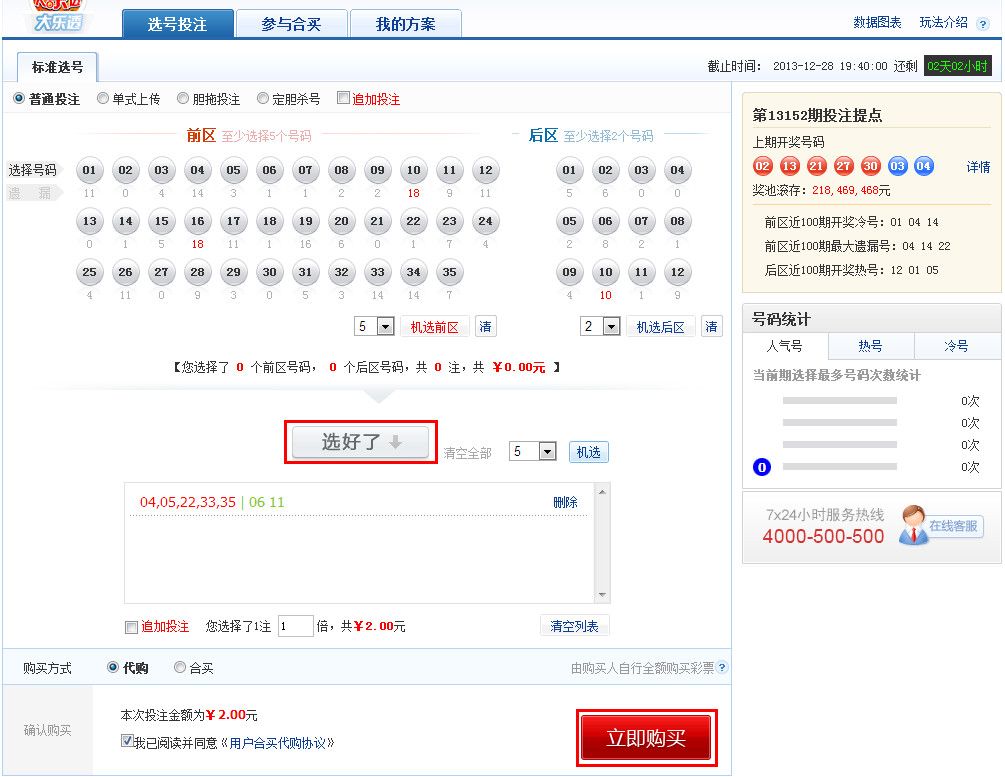The image size is (1005, 777).
Task: Switch to the 参与合买 tab
Action: coord(291,24)
